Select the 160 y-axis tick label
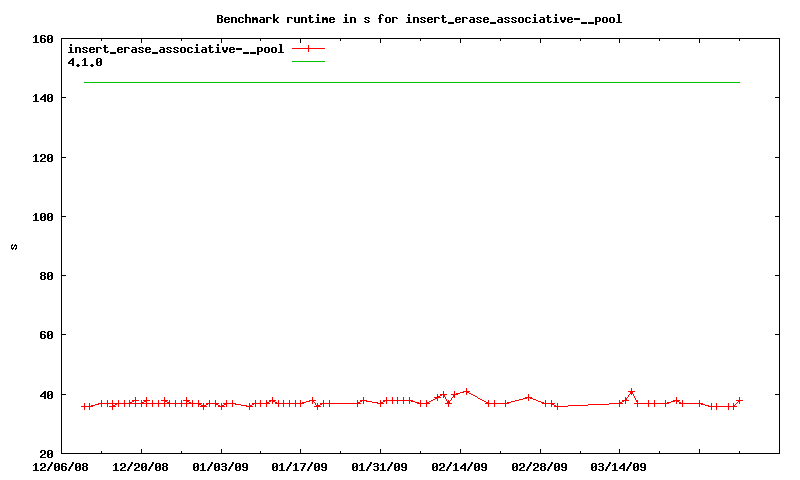 click(42, 39)
